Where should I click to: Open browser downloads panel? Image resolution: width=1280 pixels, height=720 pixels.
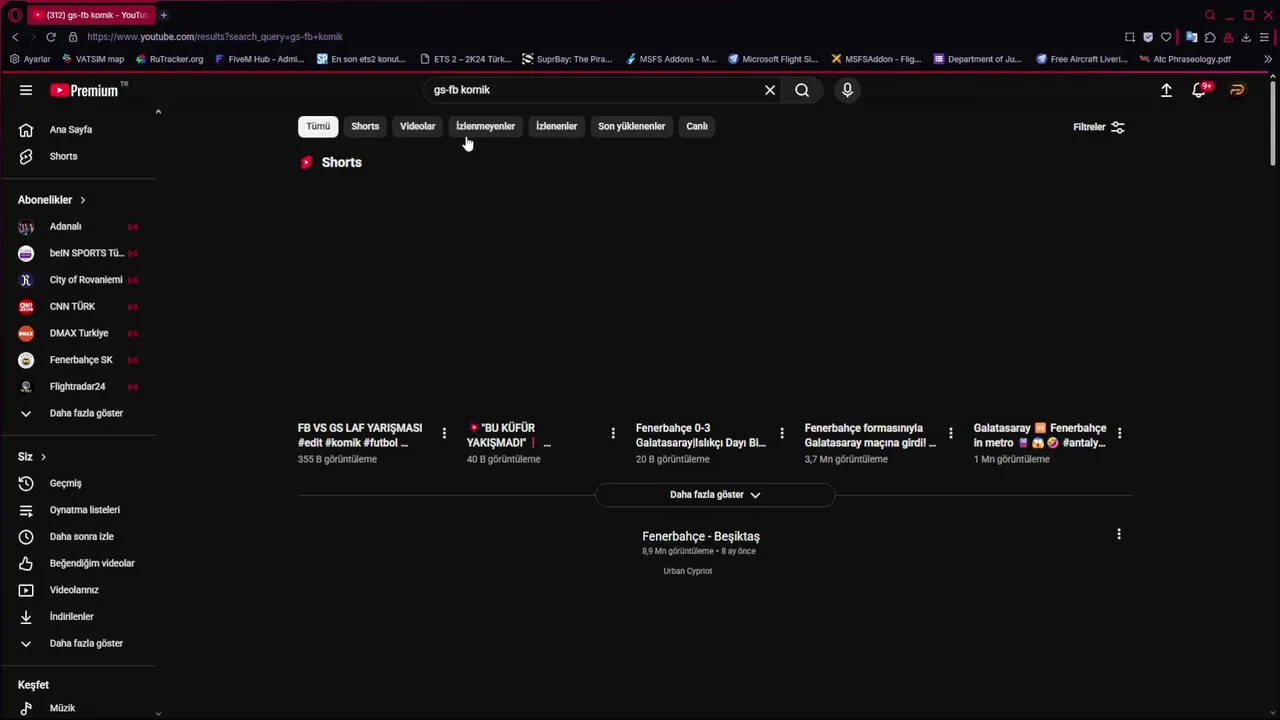click(x=1246, y=37)
